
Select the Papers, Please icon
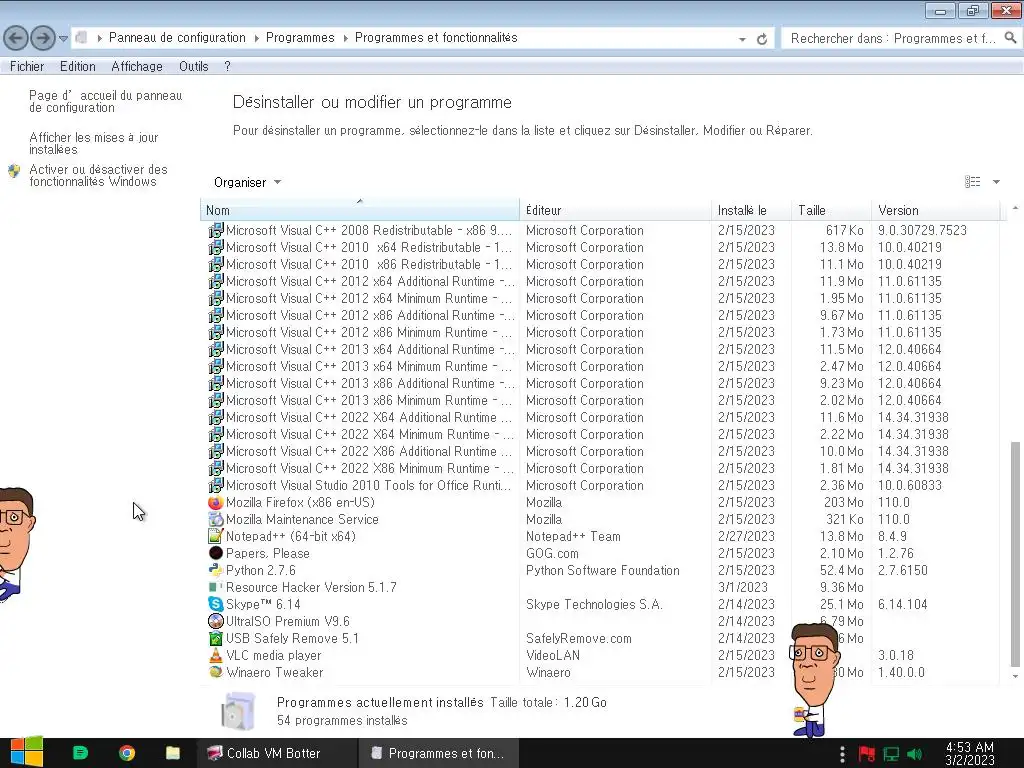(x=216, y=553)
